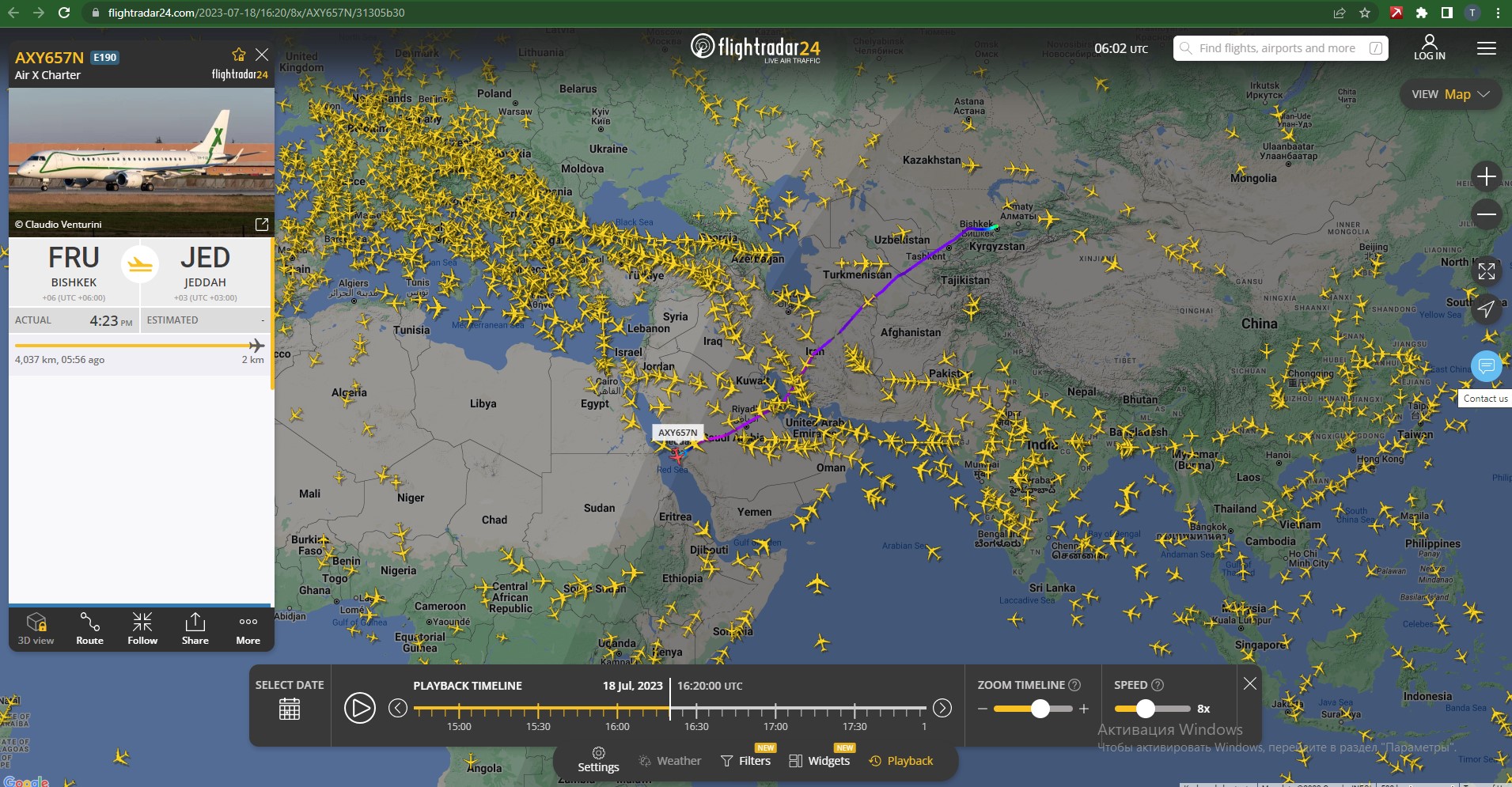The width and height of the screenshot is (1512, 787).
Task: Open Contact us chat bubble
Action: point(1487,366)
